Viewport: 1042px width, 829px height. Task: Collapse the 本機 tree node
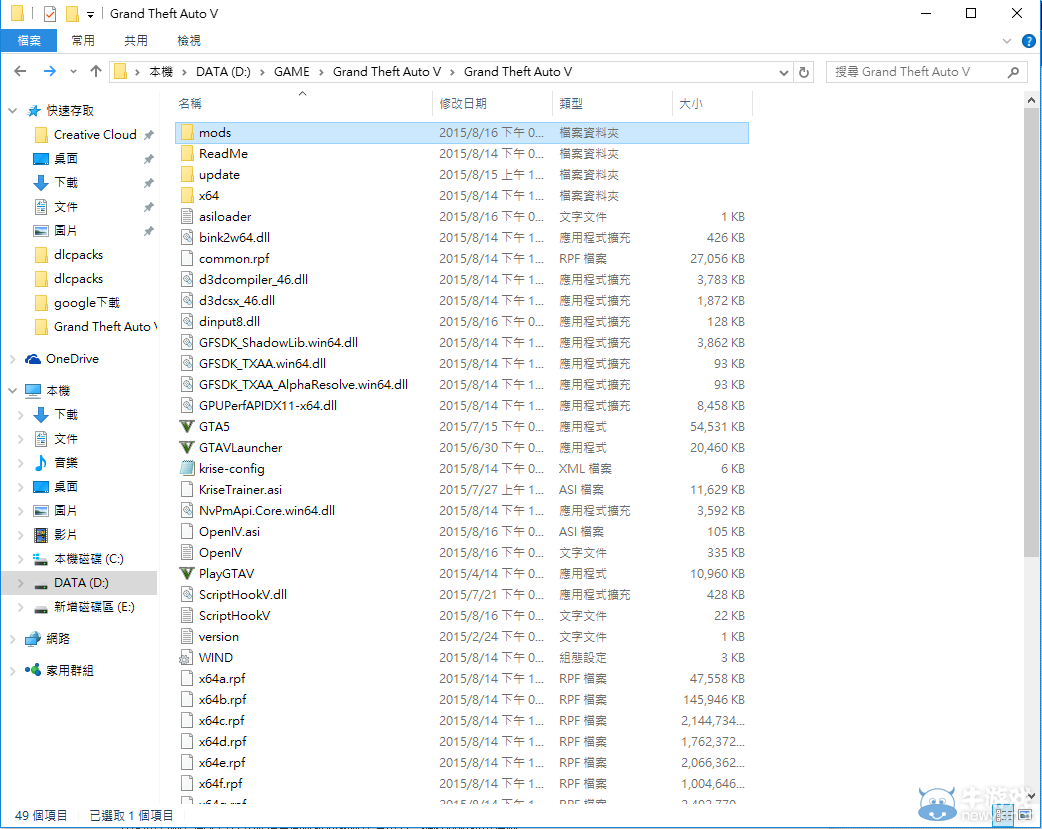coord(12,391)
